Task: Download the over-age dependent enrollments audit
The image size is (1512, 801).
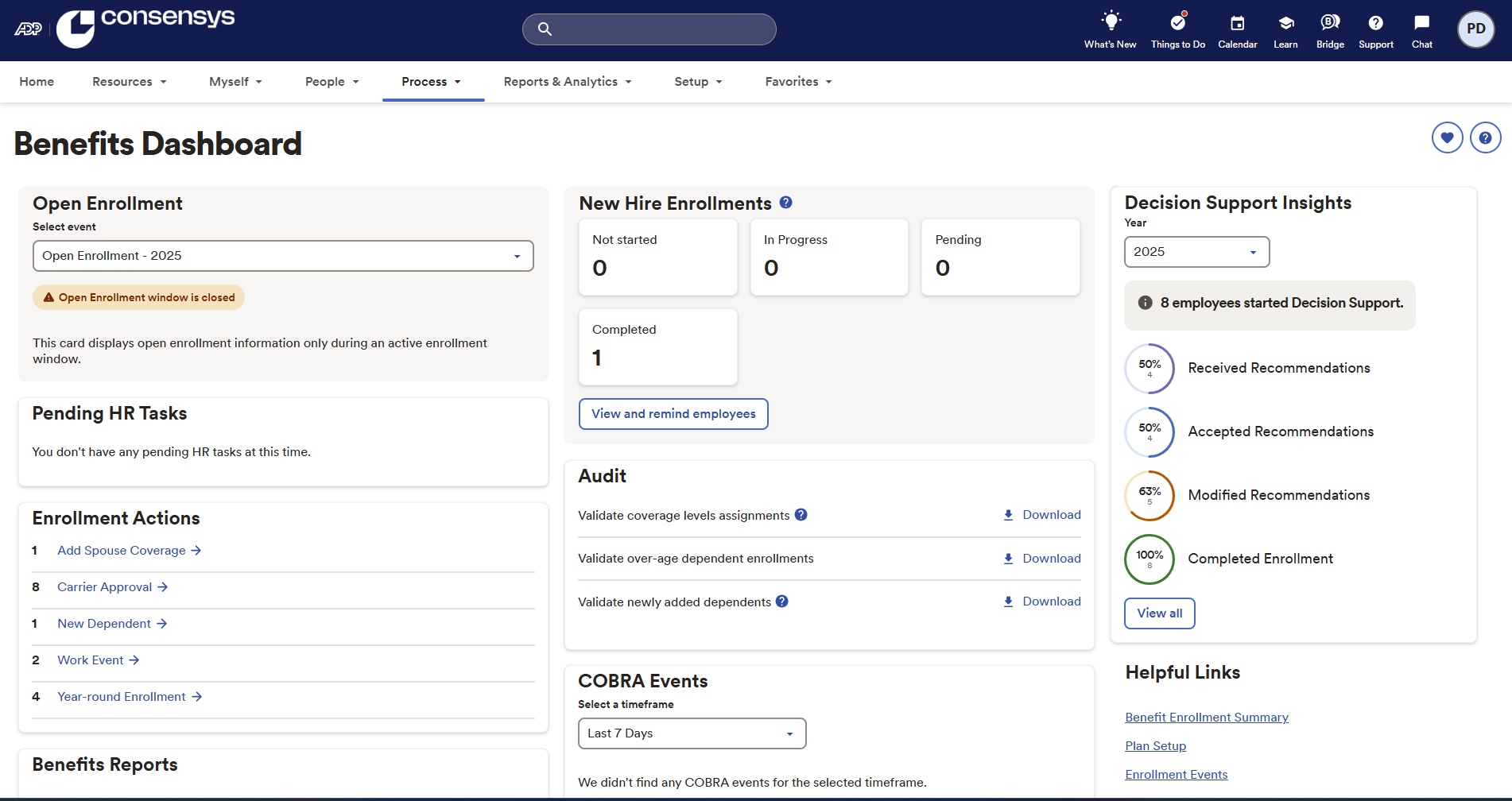Action: [x=1042, y=559]
